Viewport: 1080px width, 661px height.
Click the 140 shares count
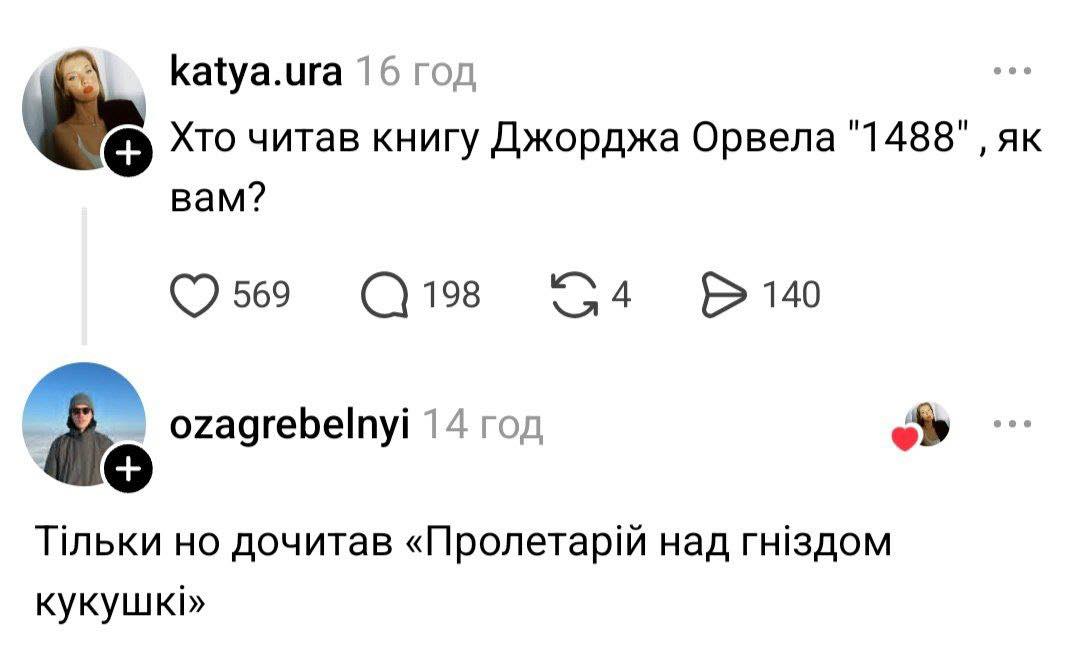(790, 295)
